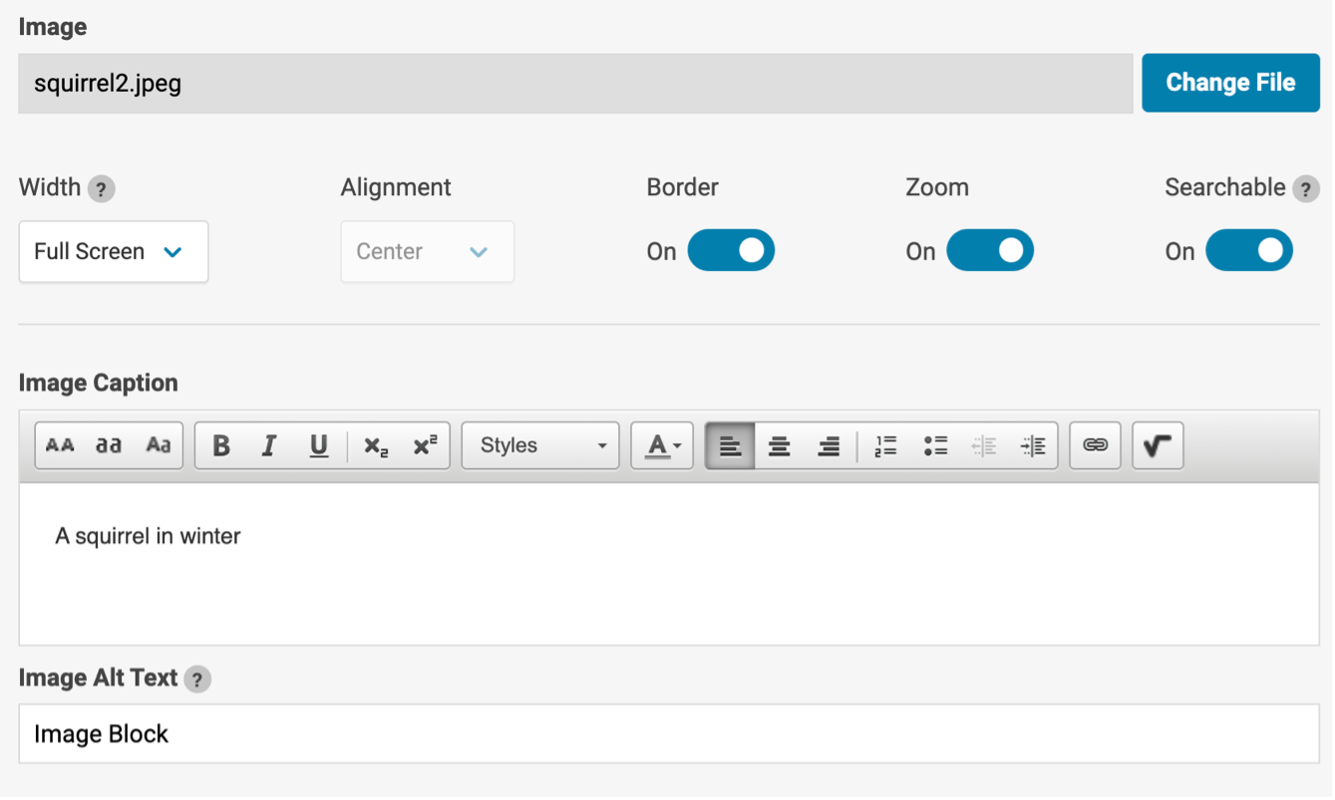1335x800 pixels.
Task: Click the Underline icon
Action: (x=318, y=446)
